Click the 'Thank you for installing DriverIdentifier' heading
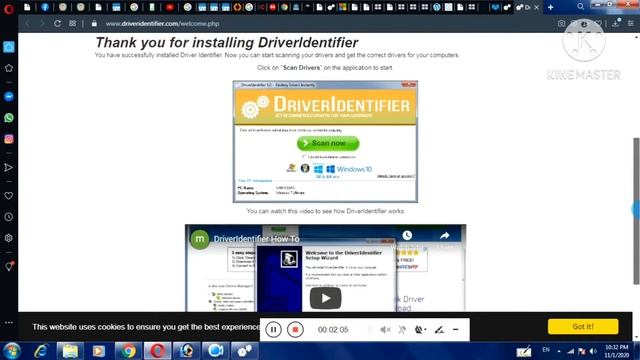This screenshot has height=360, width=640. point(227,42)
